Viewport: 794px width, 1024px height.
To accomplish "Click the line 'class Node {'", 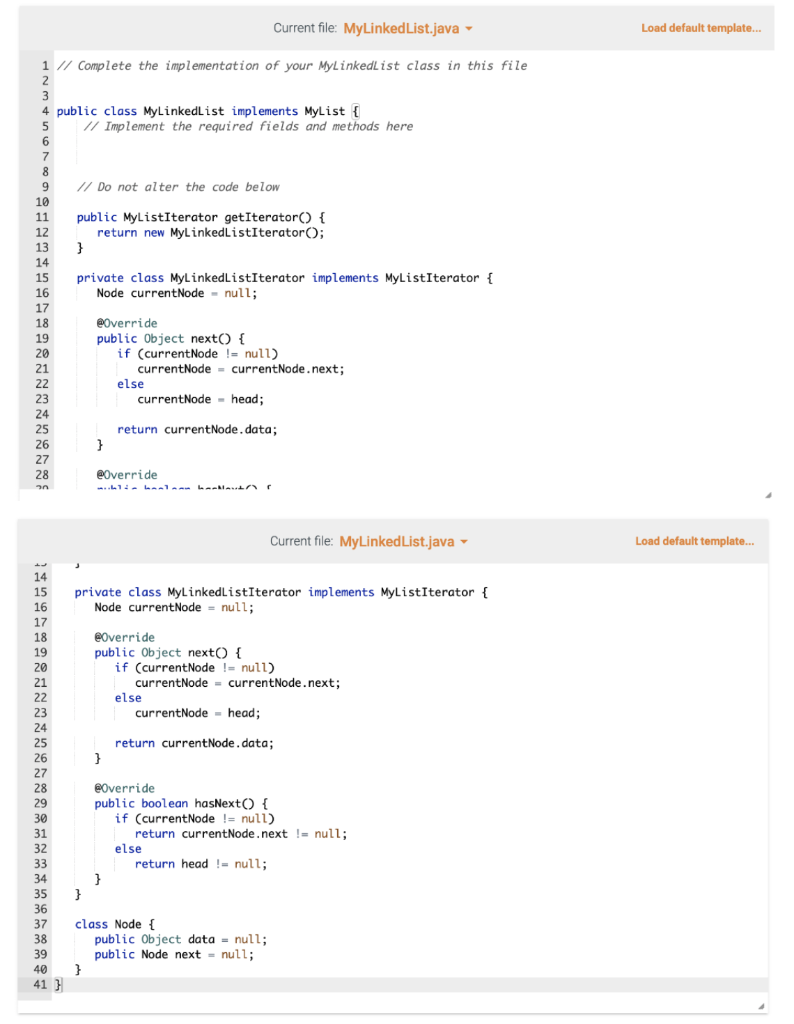I will [x=115, y=924].
